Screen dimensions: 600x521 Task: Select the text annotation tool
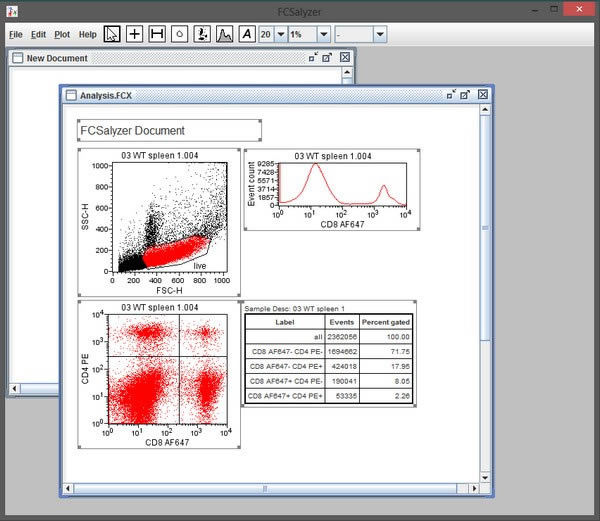(x=246, y=33)
